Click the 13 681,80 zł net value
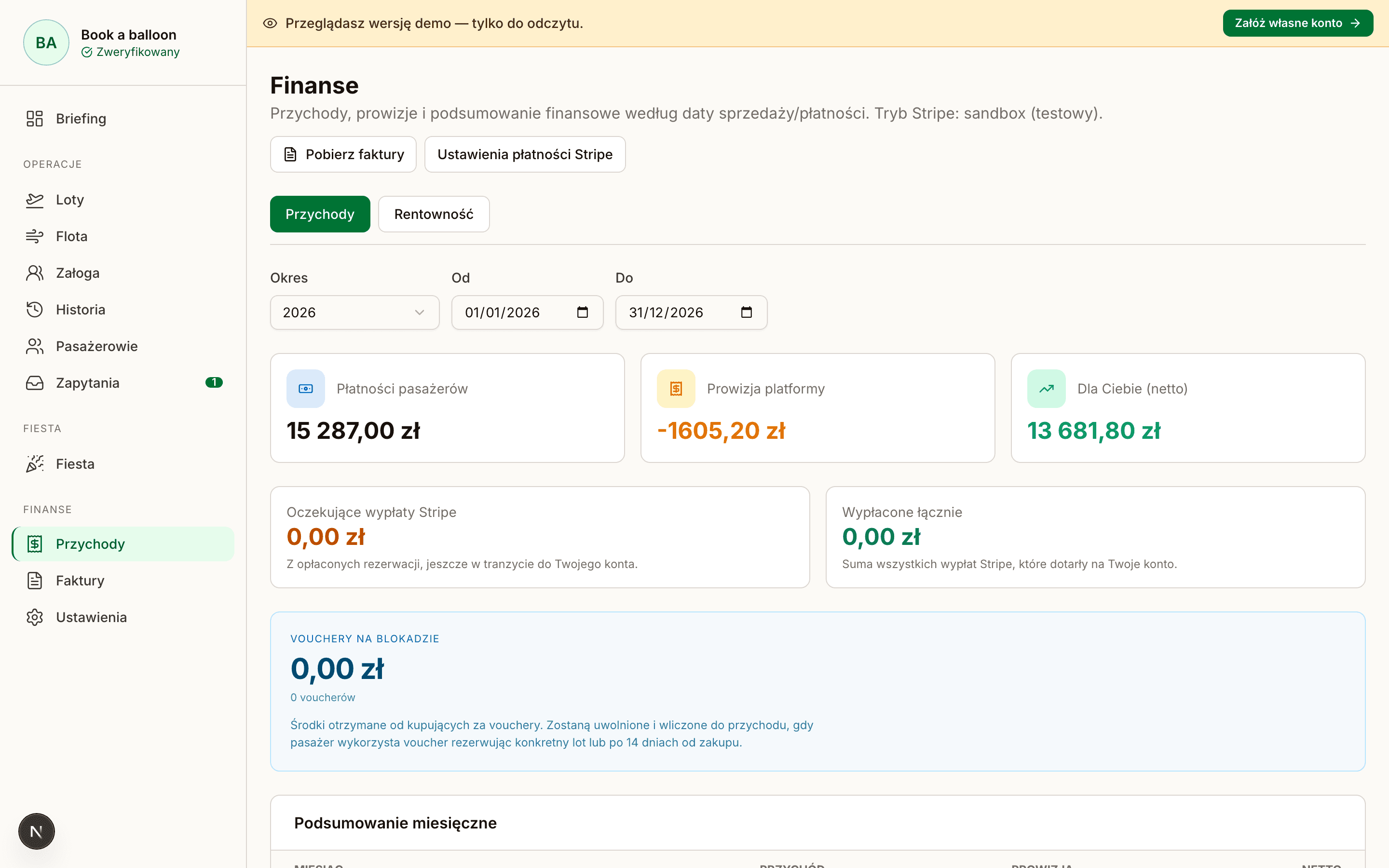 click(1093, 431)
